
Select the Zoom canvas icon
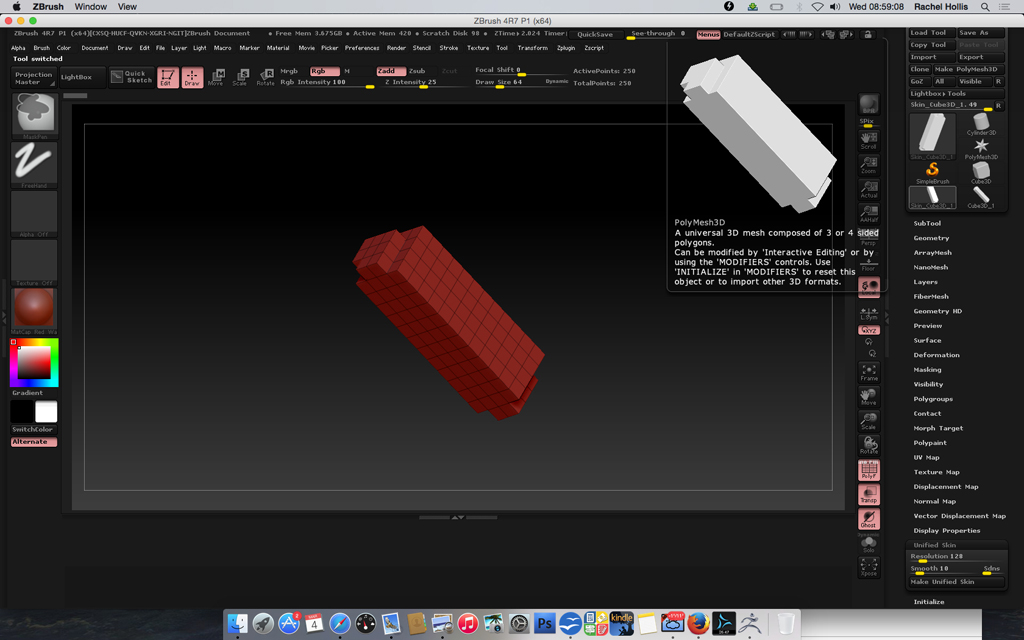869,165
